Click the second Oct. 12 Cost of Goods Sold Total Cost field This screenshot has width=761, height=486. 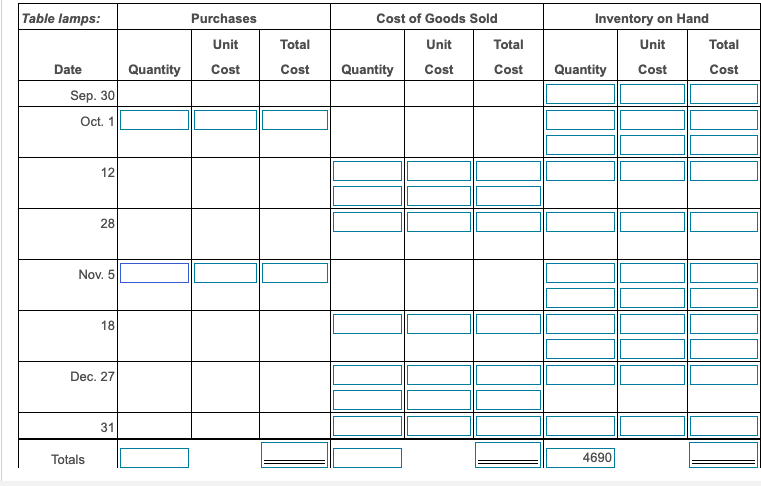coord(508,196)
